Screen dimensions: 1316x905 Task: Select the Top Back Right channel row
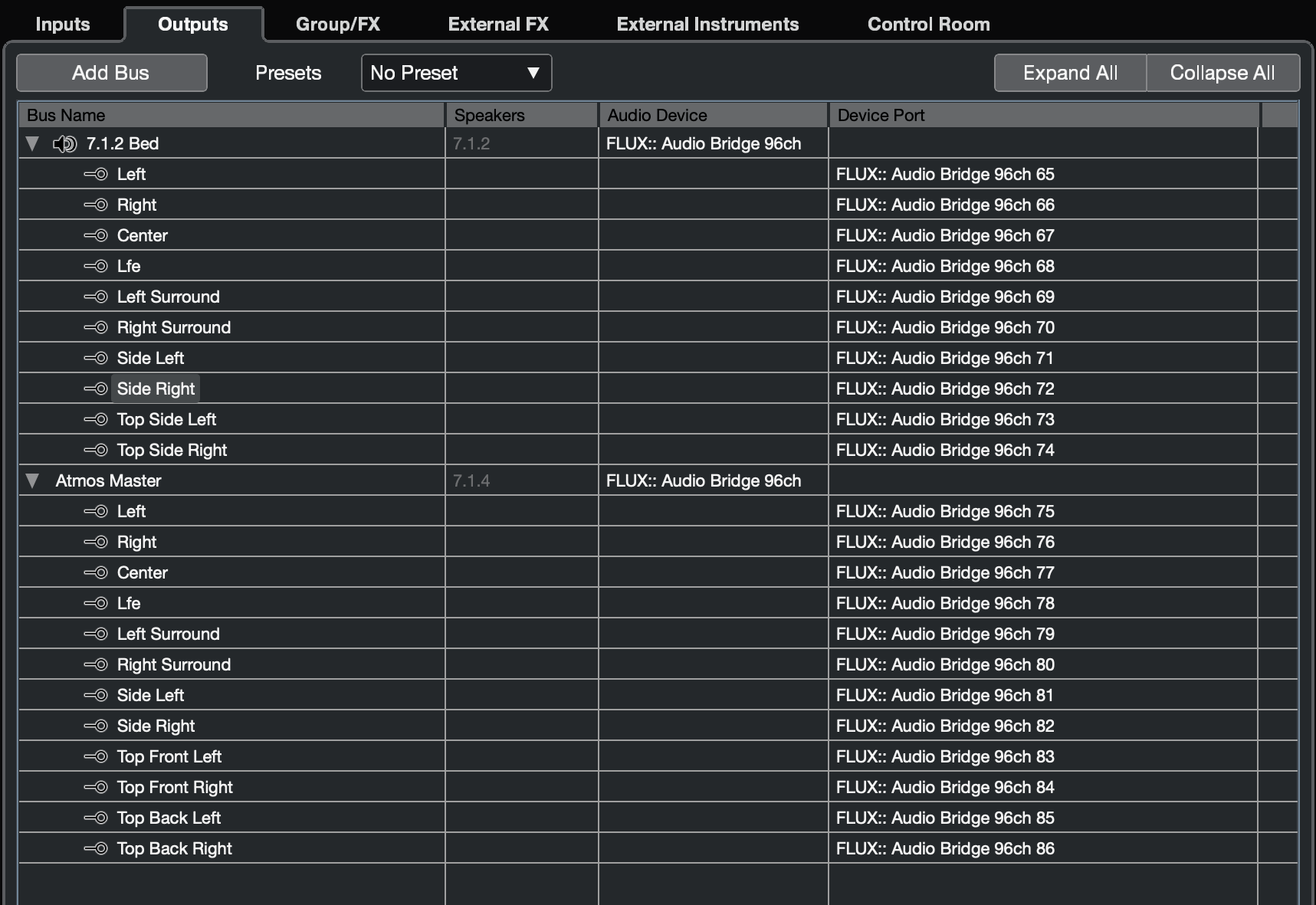tap(174, 848)
